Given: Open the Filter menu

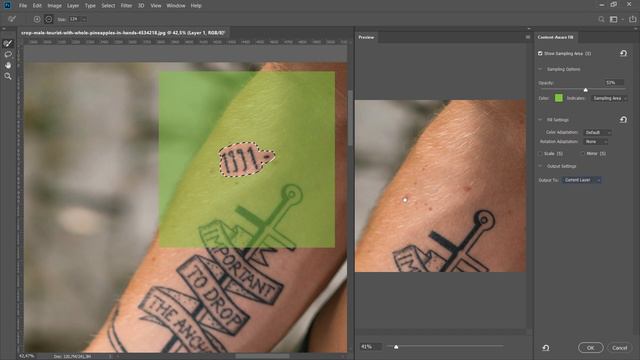Looking at the screenshot, I should 126,6.
